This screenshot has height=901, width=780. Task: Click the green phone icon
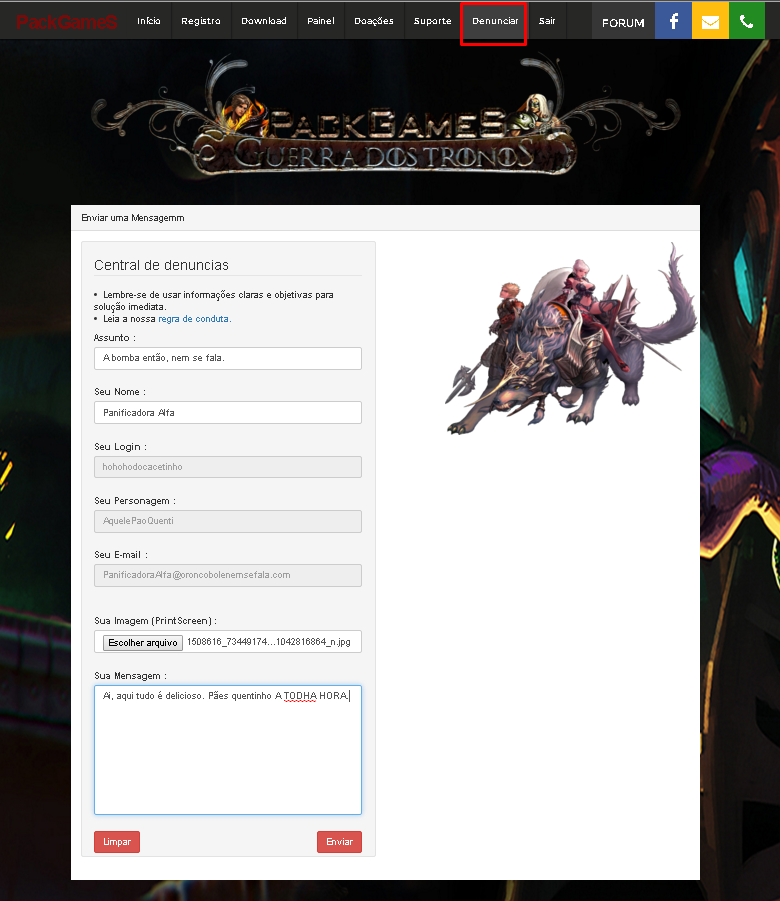pos(747,21)
